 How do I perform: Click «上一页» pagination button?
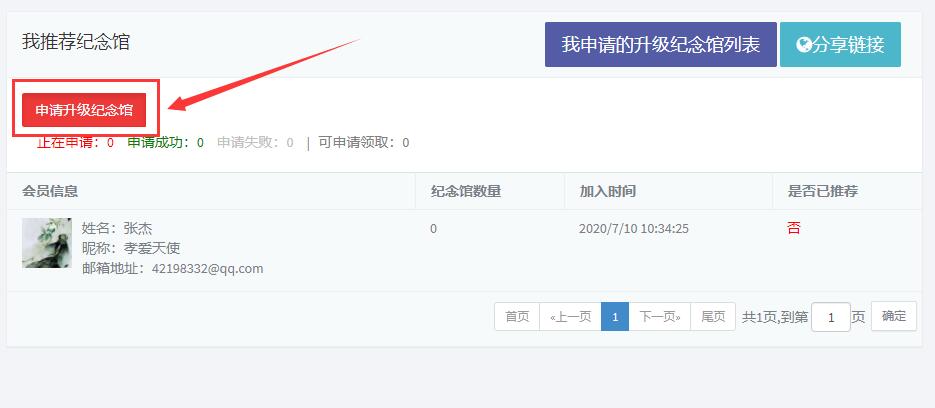[571, 317]
